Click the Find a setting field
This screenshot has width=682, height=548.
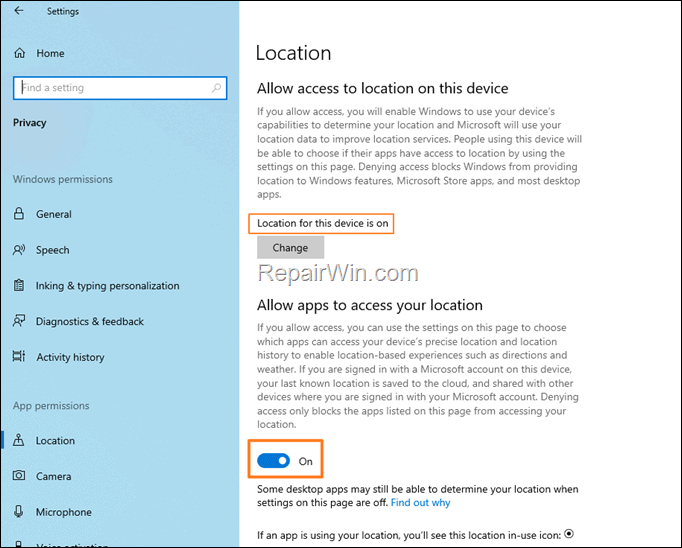(x=120, y=88)
